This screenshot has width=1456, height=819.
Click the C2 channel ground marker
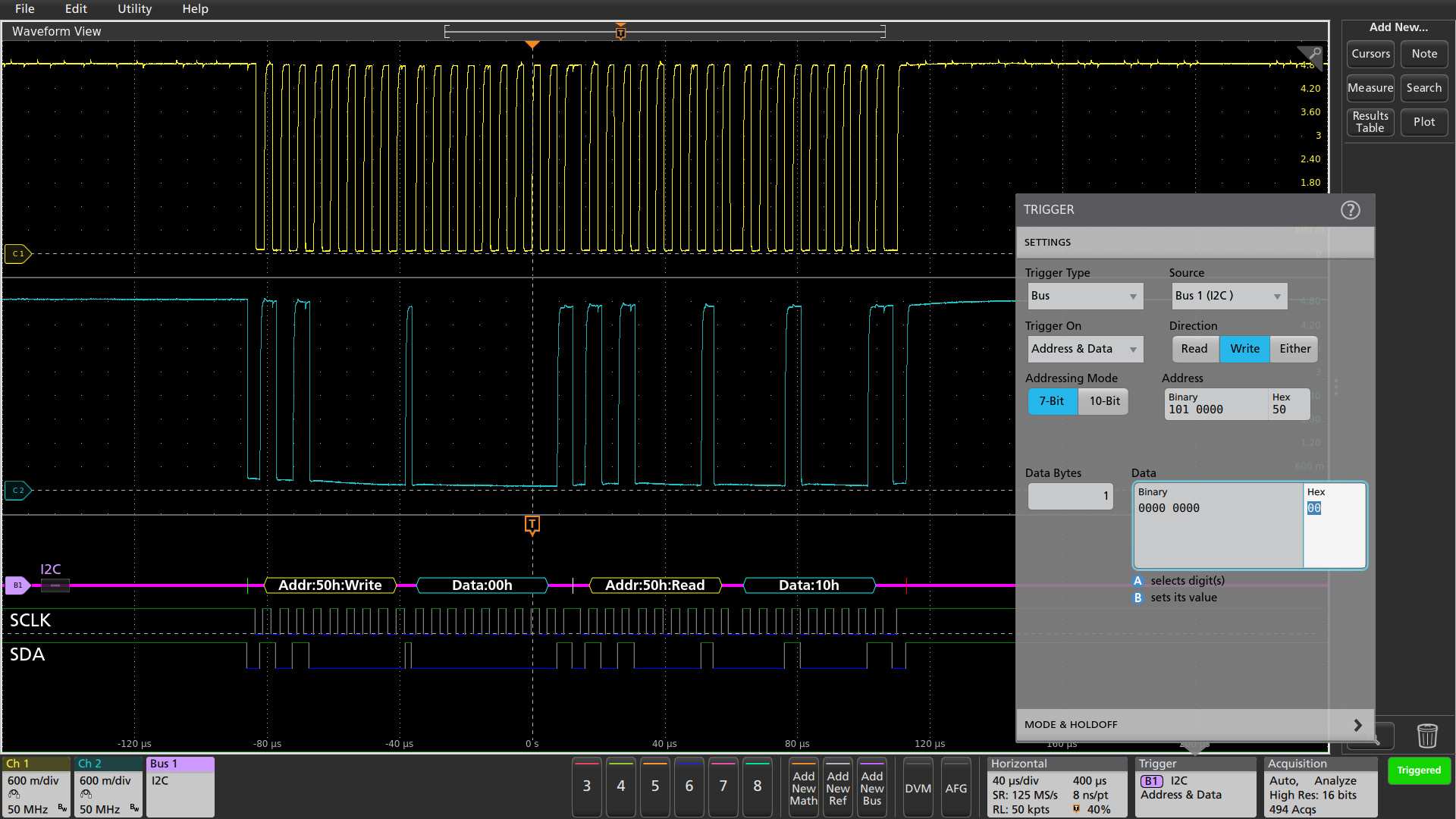click(x=17, y=490)
